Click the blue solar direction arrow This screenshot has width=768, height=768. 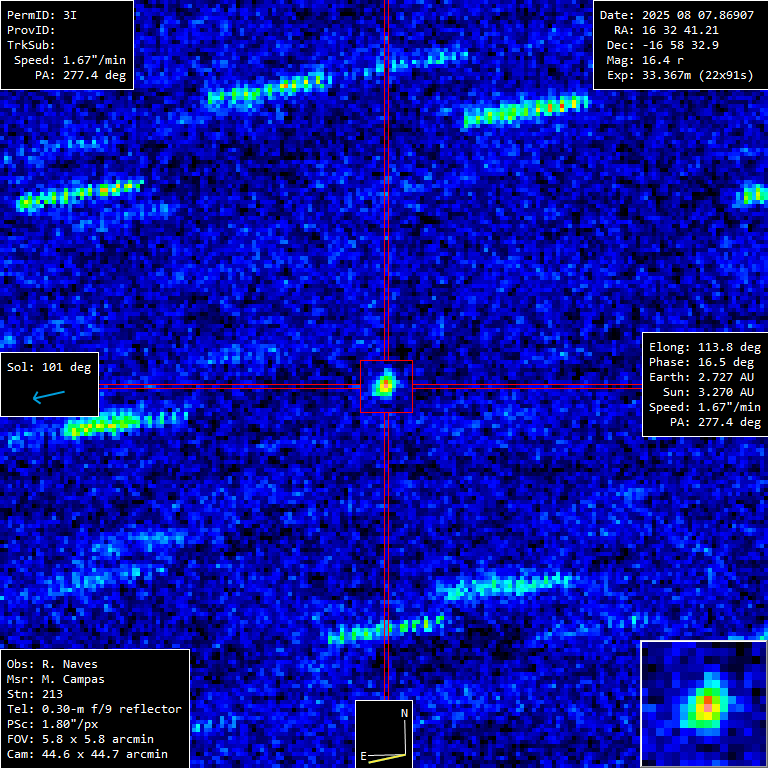point(48,396)
